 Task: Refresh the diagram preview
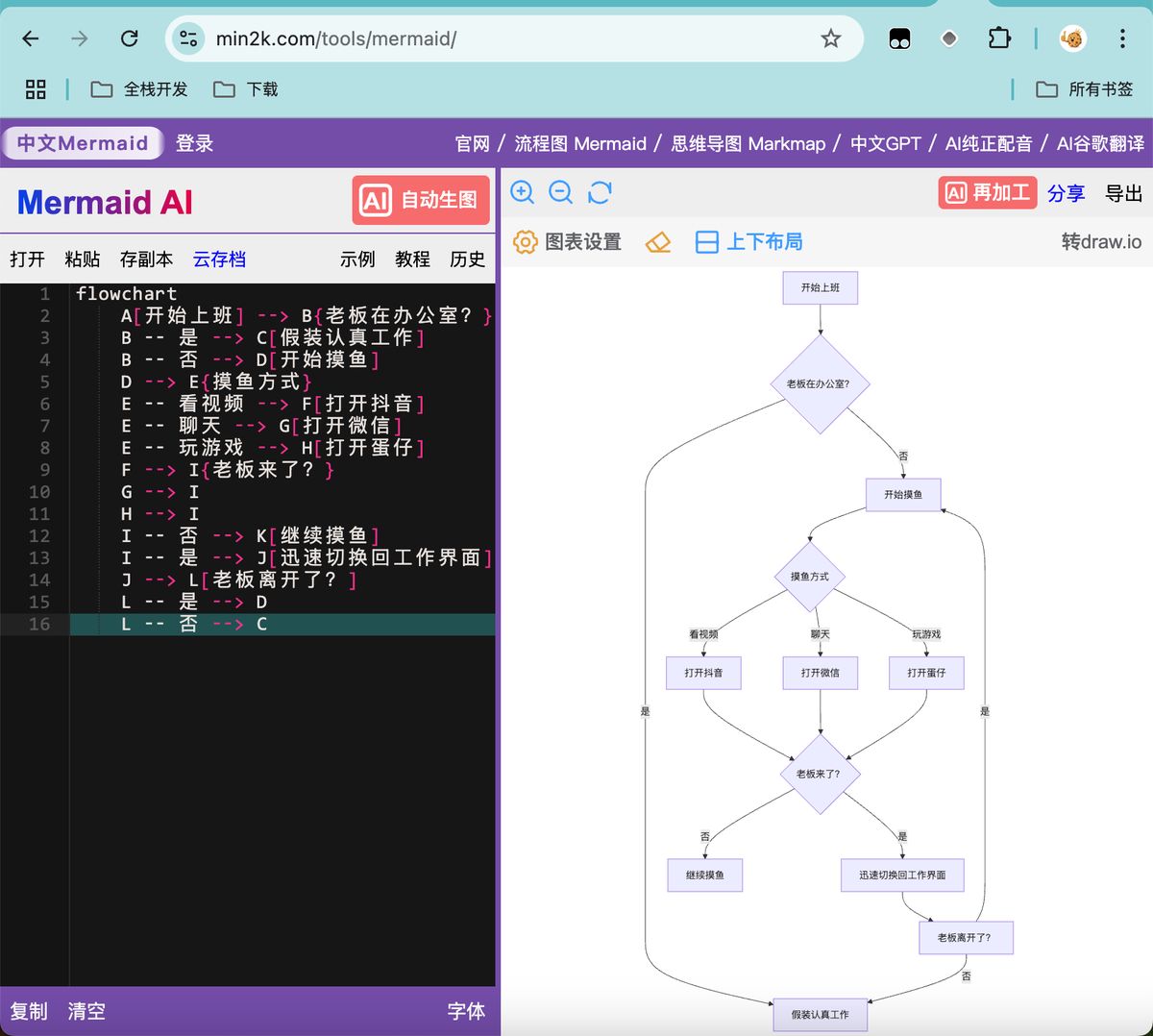pos(600,192)
